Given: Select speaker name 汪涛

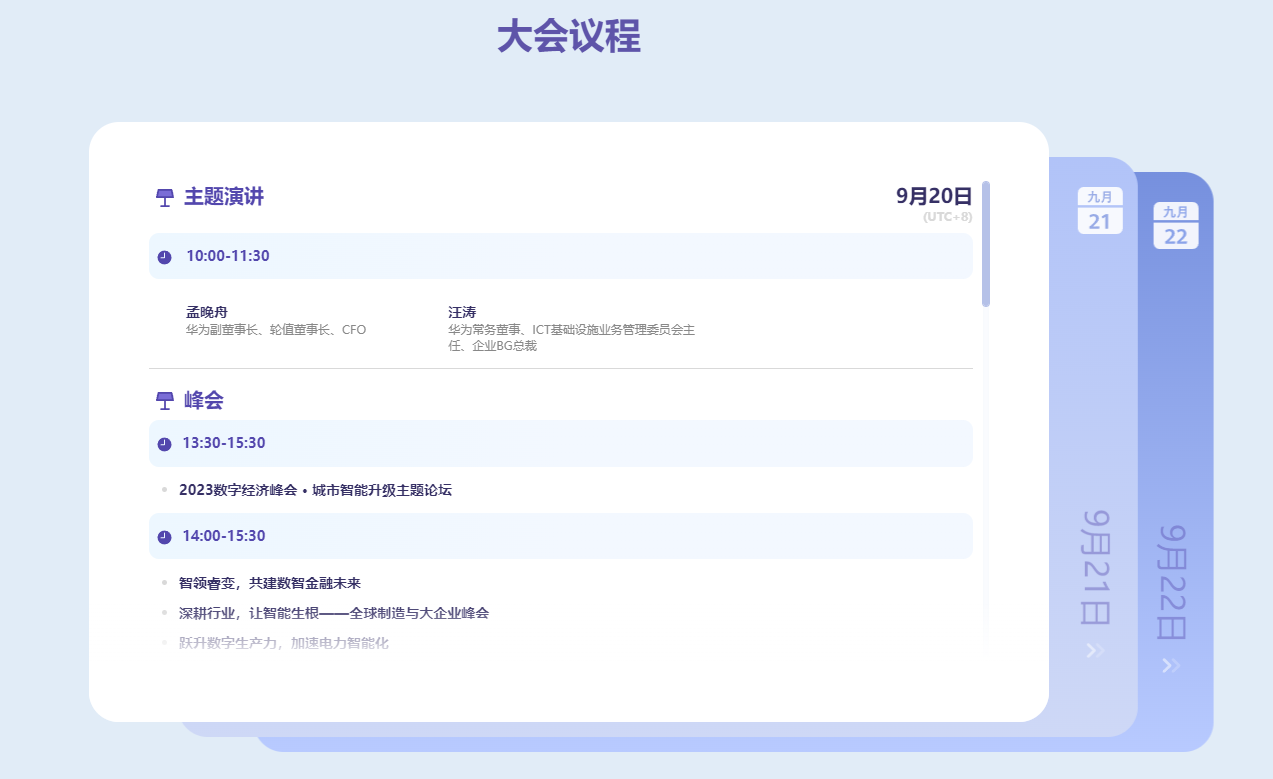Looking at the screenshot, I should 462,312.
